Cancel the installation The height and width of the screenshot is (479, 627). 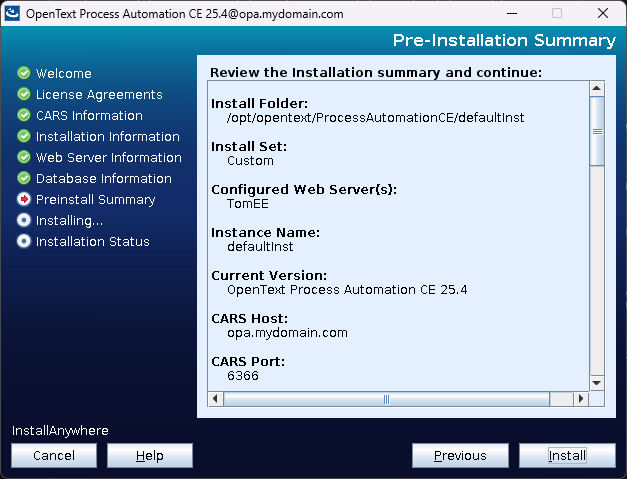[x=54, y=455]
